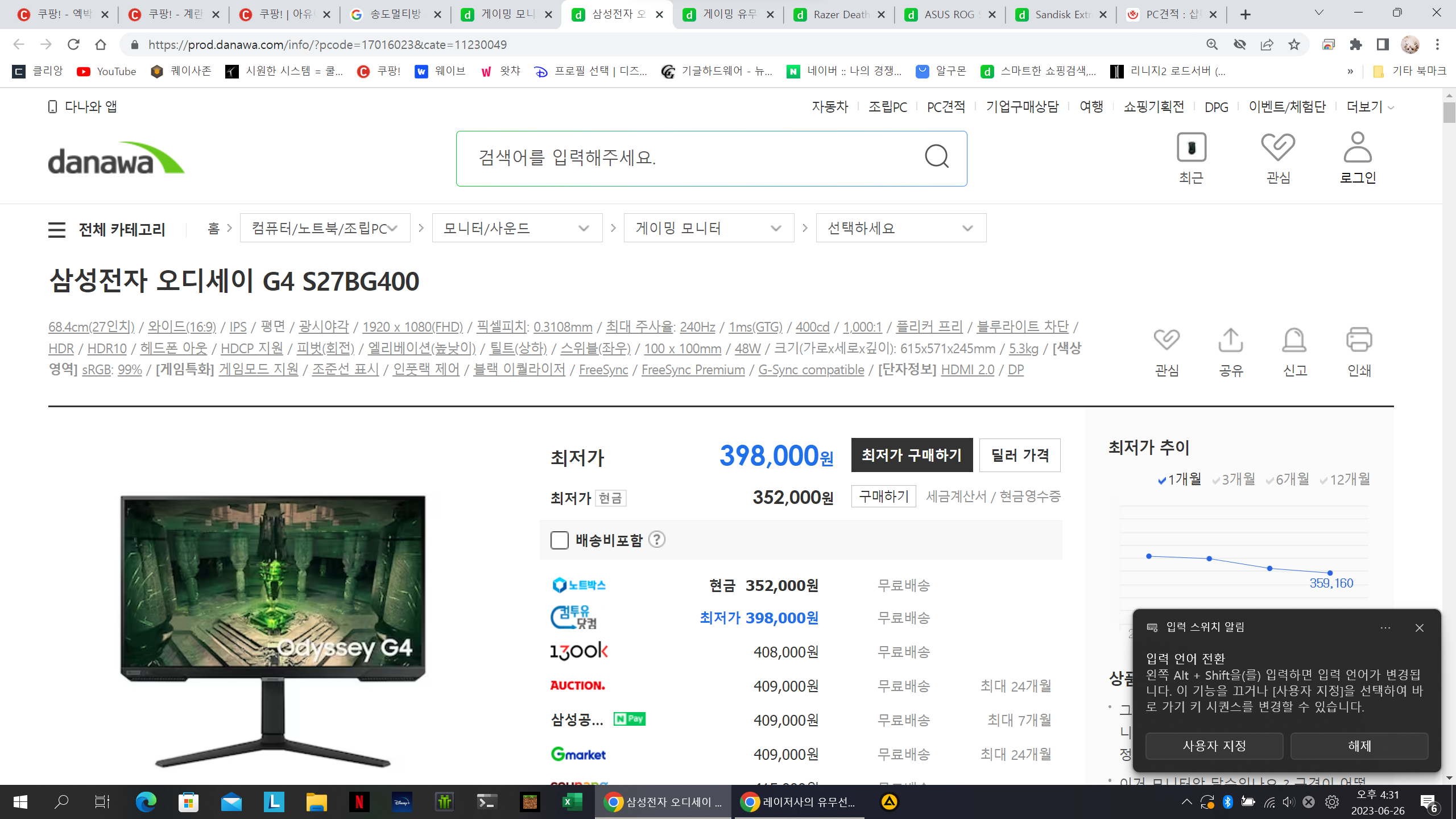Select the 1개월 price trend period
The height and width of the screenshot is (819, 1456).
pyautogui.click(x=1180, y=479)
